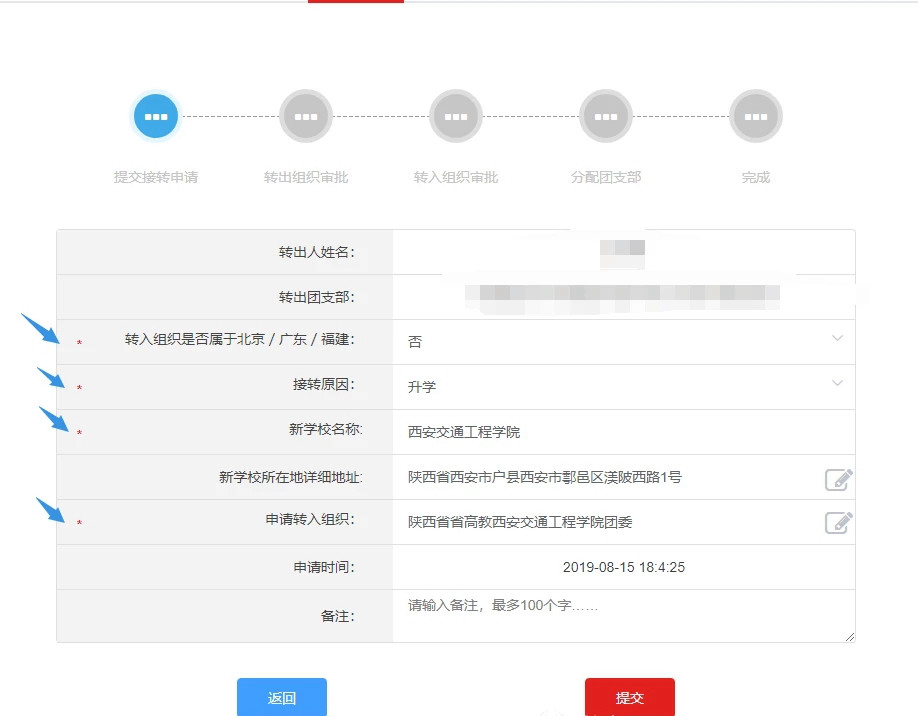The height and width of the screenshot is (716, 918).
Task: Select the organization text 陕西省省高教西安交通工程学院团委
Action: pos(520,522)
